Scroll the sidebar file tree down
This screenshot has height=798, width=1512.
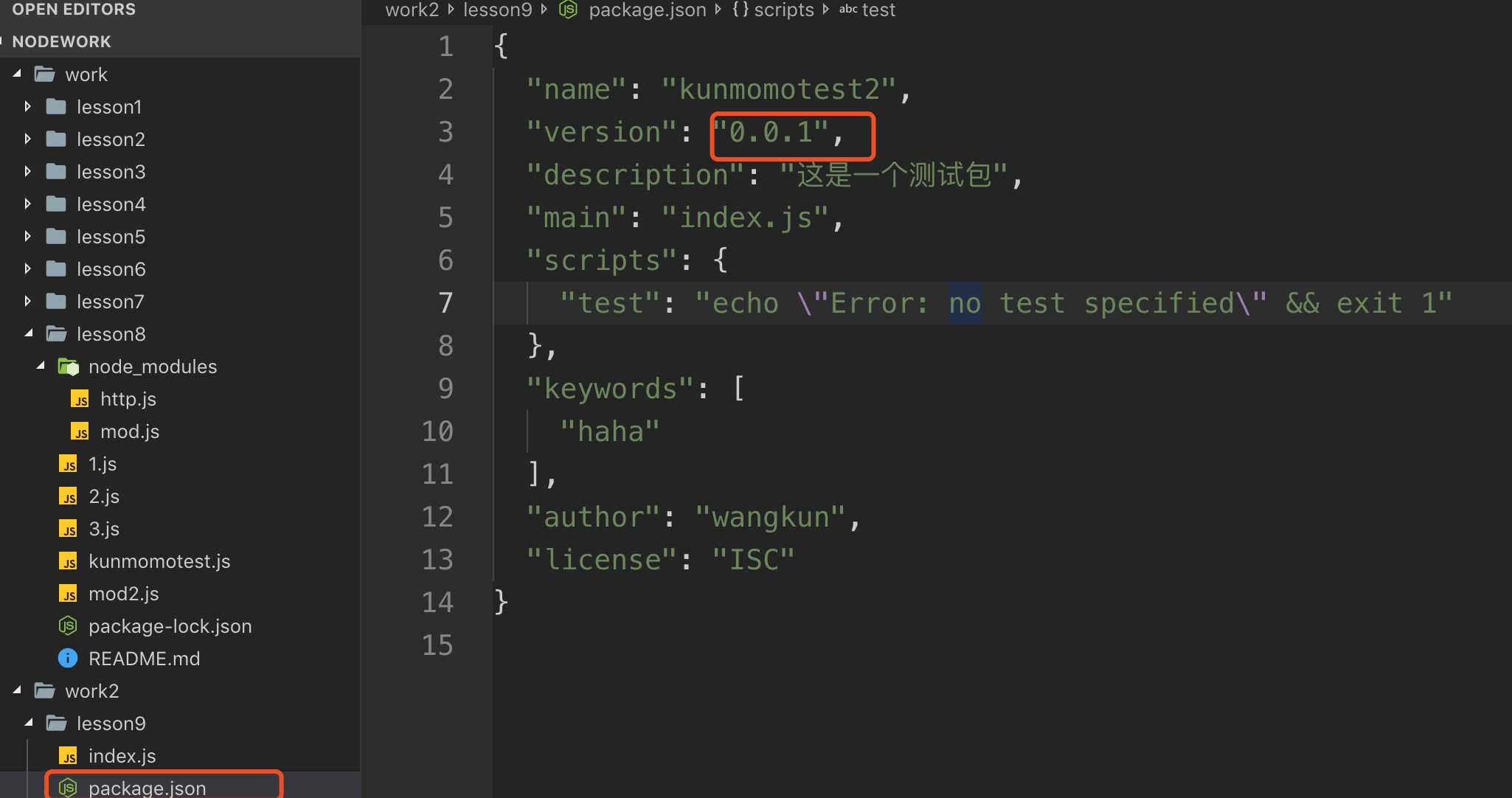[356, 780]
